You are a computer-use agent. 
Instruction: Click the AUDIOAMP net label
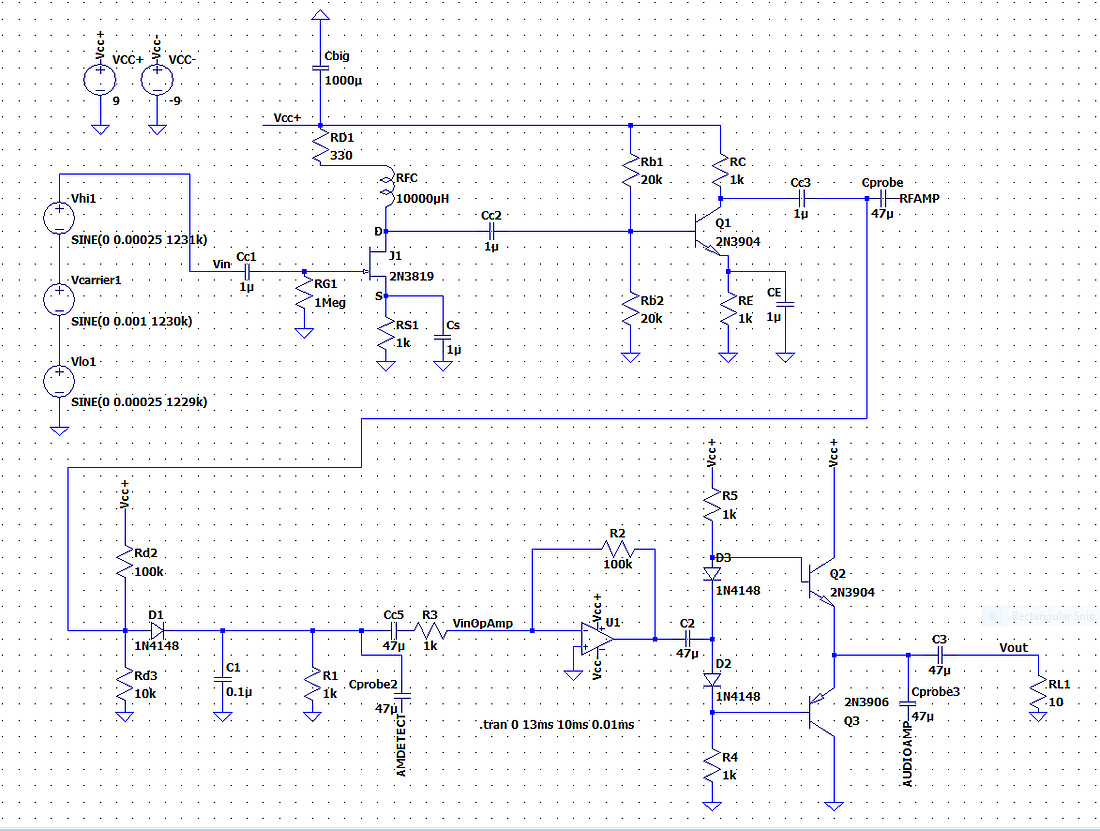tap(908, 756)
